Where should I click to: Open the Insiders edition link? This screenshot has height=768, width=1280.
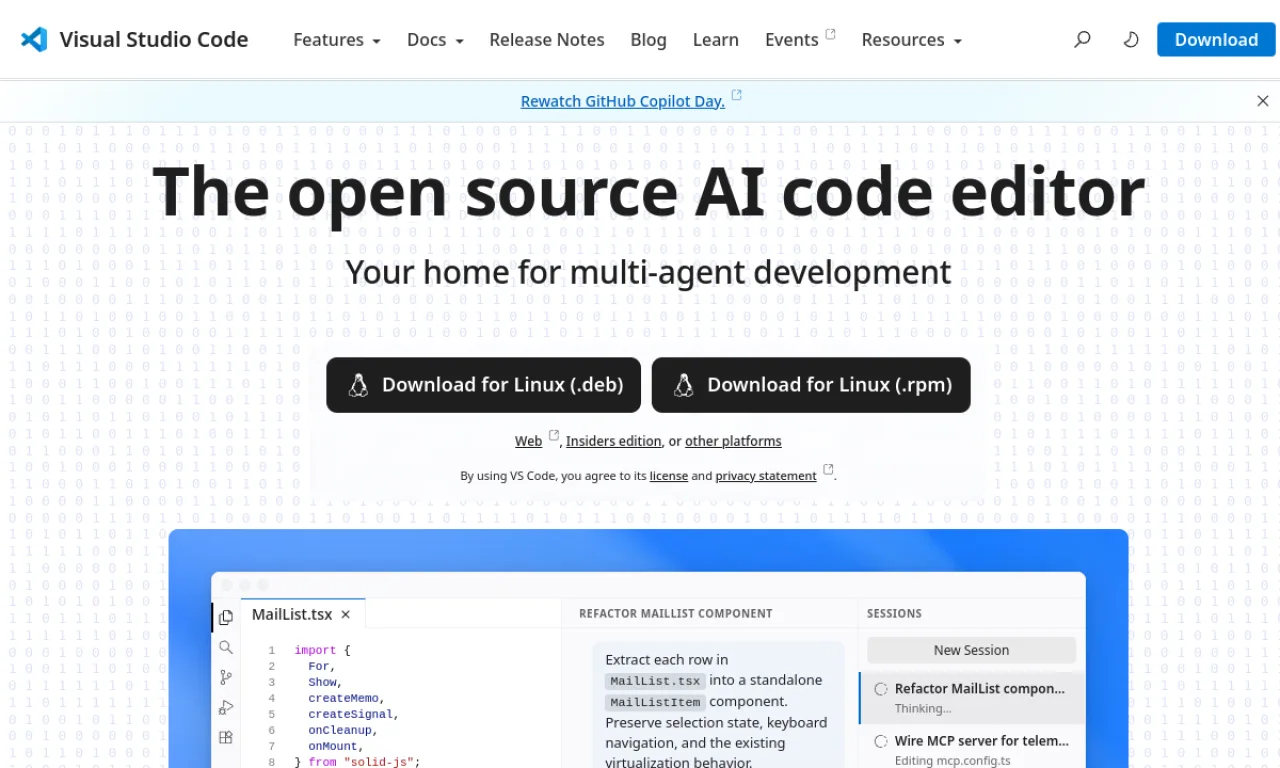(x=614, y=441)
